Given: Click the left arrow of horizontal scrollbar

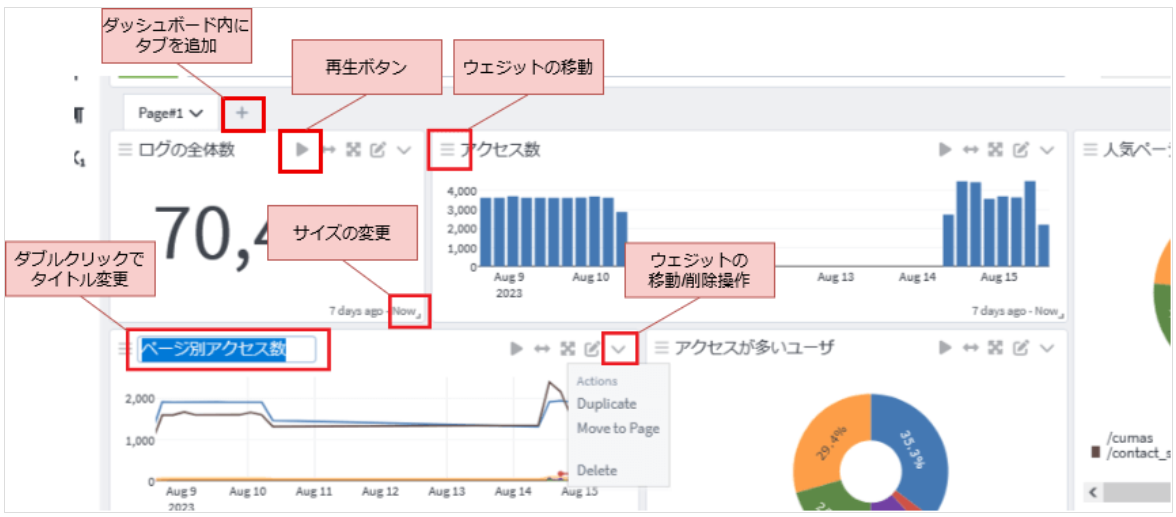Looking at the screenshot, I should (x=1095, y=492).
